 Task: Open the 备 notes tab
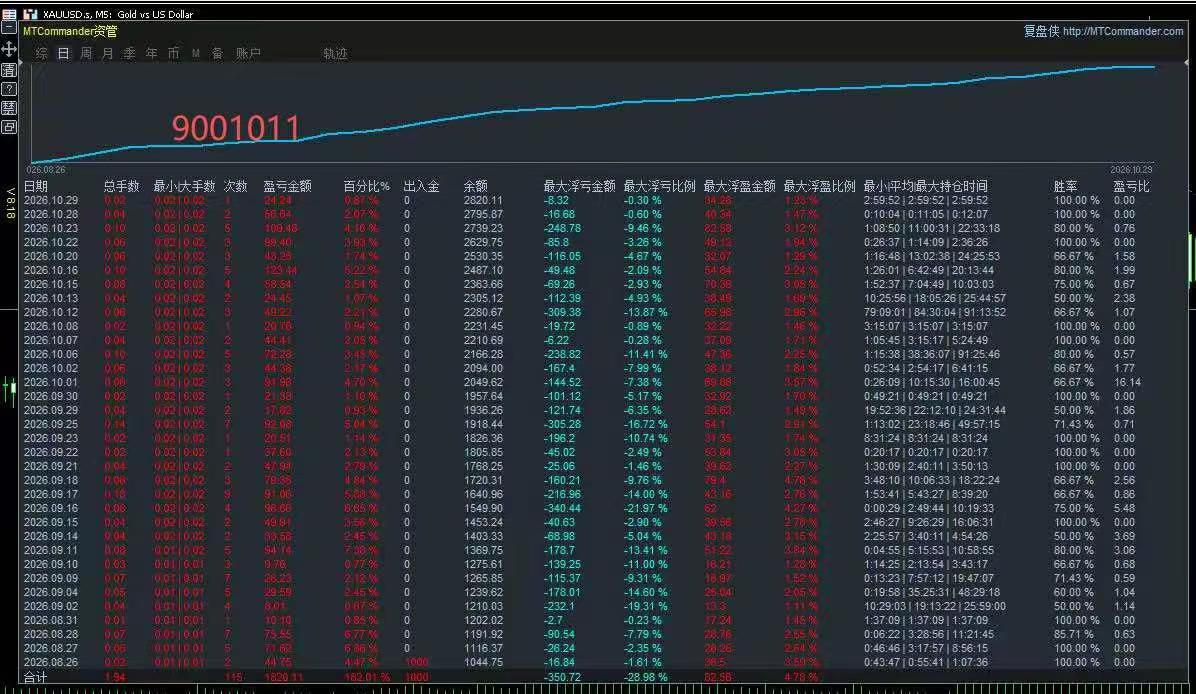[217, 53]
